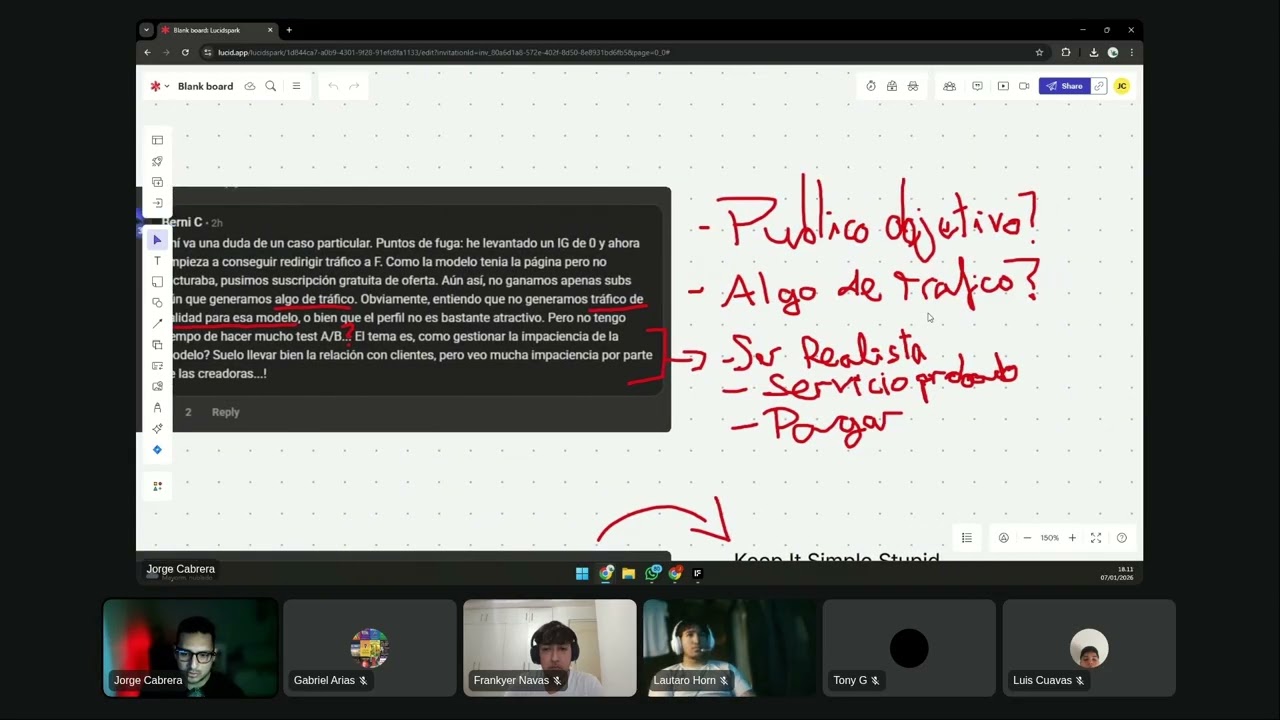
Task: Open the voting tool icon
Action: (x=892, y=86)
